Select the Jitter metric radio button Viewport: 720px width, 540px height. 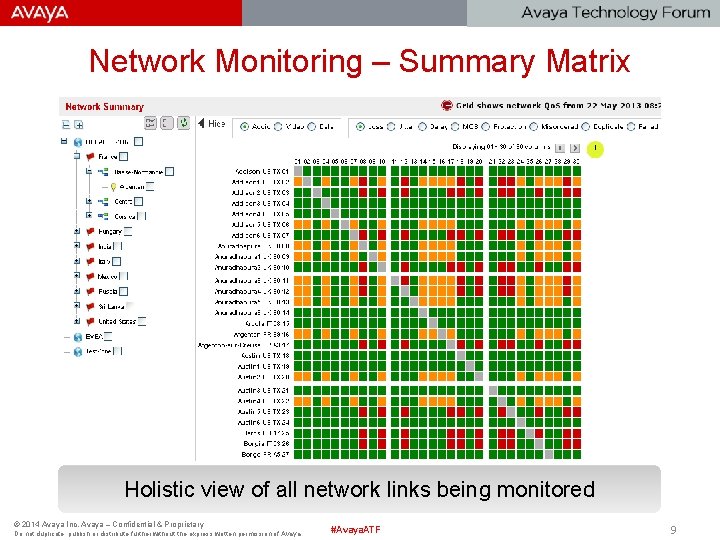tap(391, 126)
